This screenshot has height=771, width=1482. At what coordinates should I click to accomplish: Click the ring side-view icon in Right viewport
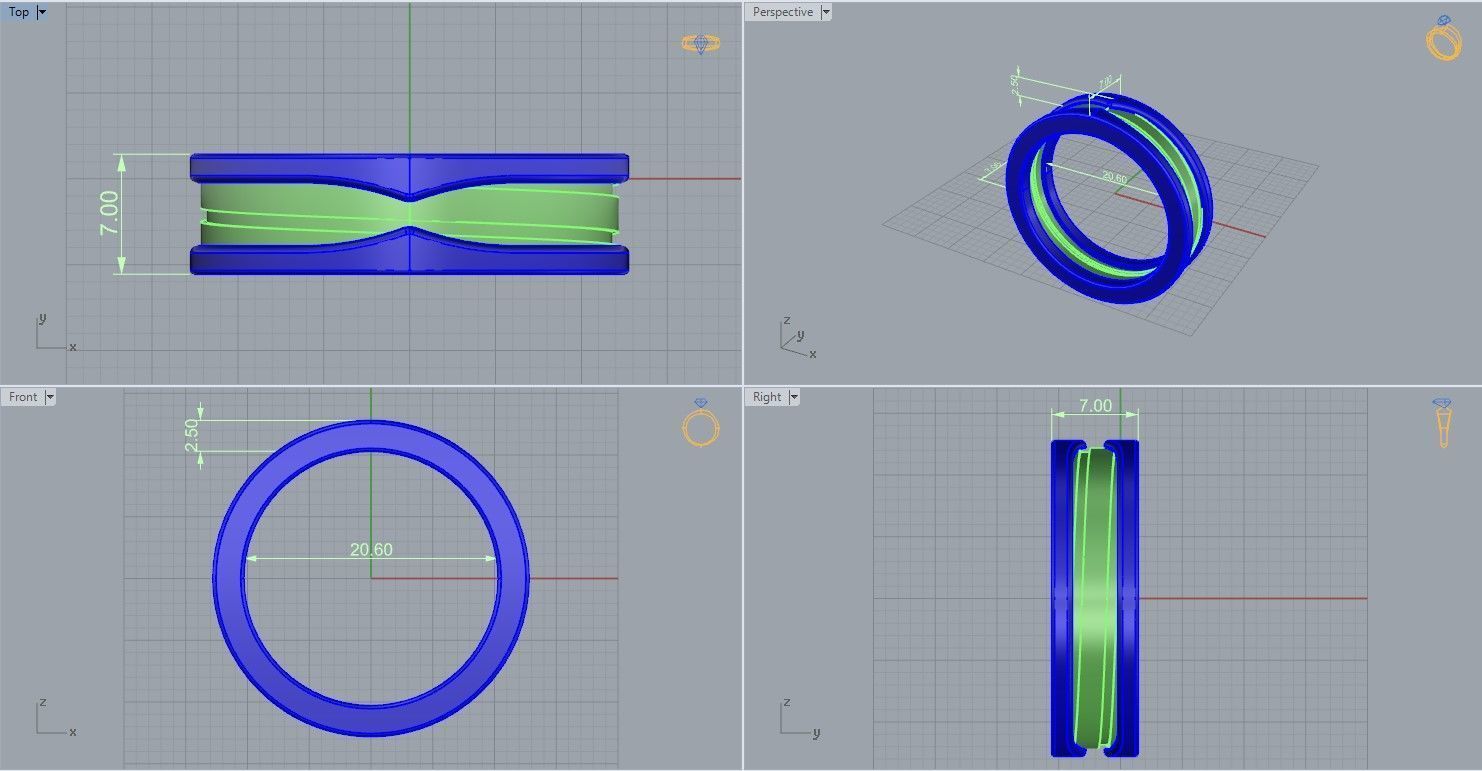1443,423
